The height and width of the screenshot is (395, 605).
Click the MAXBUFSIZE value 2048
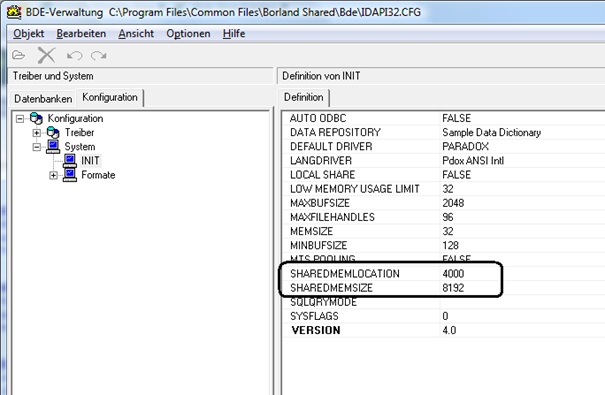[453, 203]
